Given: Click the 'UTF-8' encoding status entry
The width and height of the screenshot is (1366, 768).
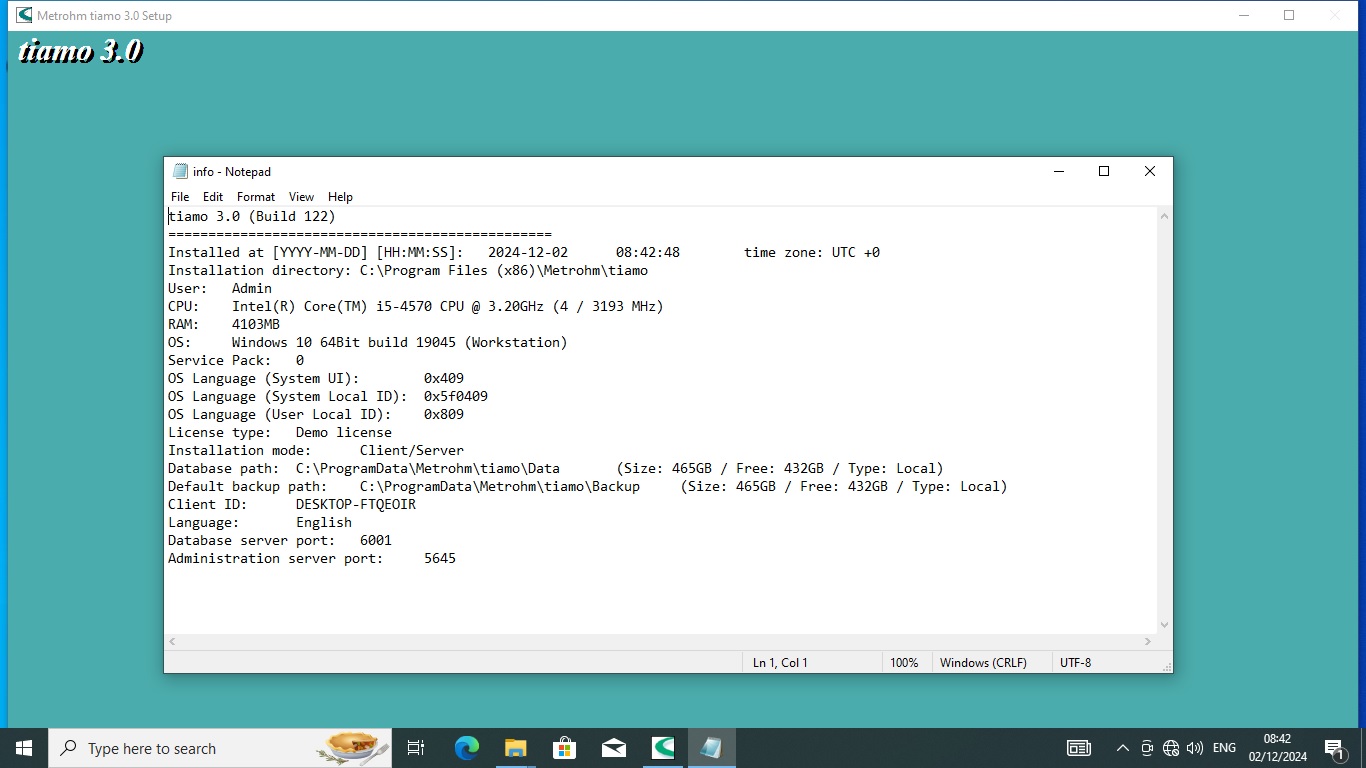Looking at the screenshot, I should click(x=1075, y=662).
